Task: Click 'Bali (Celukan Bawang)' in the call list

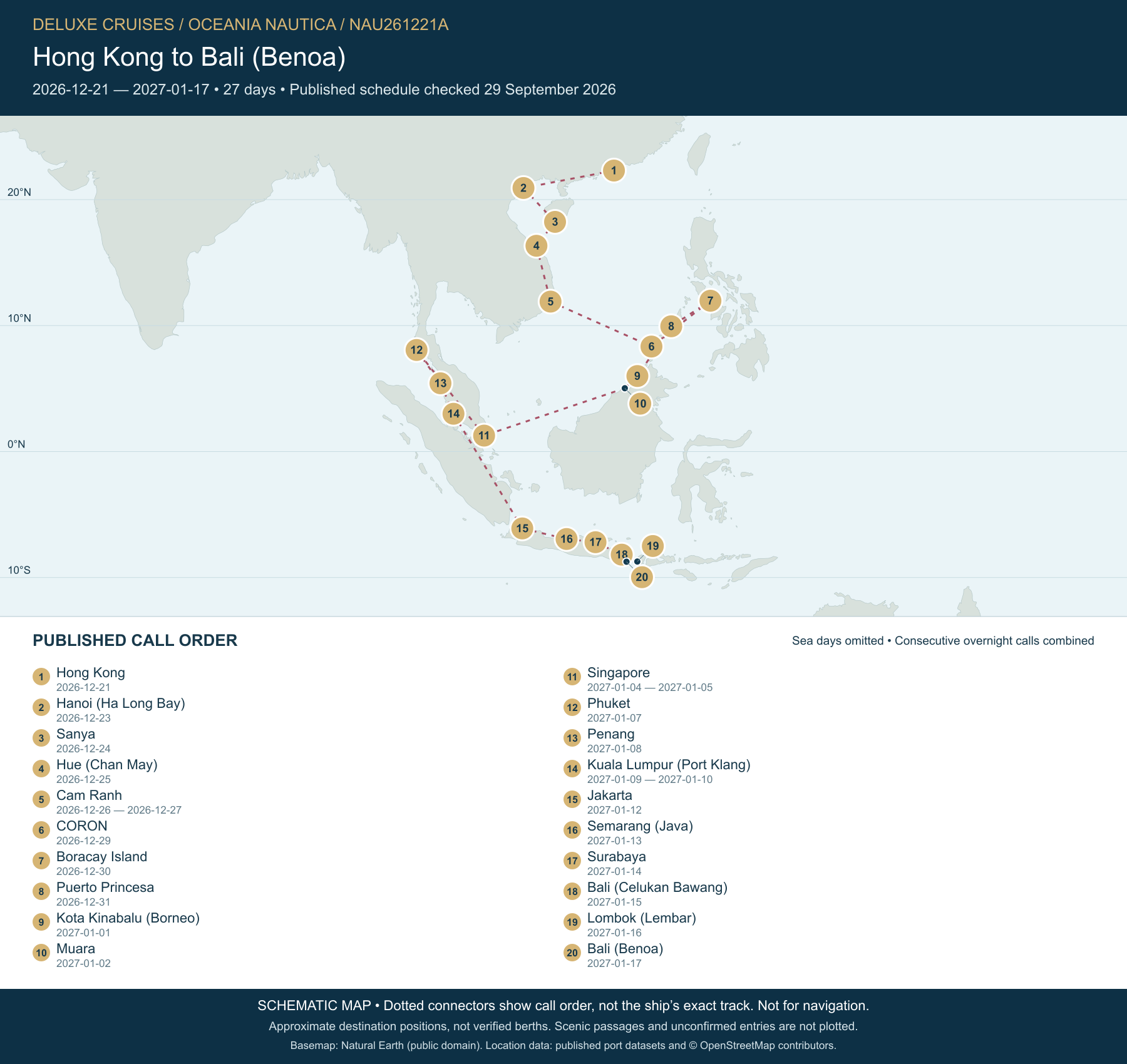Action: pyautogui.click(x=657, y=888)
